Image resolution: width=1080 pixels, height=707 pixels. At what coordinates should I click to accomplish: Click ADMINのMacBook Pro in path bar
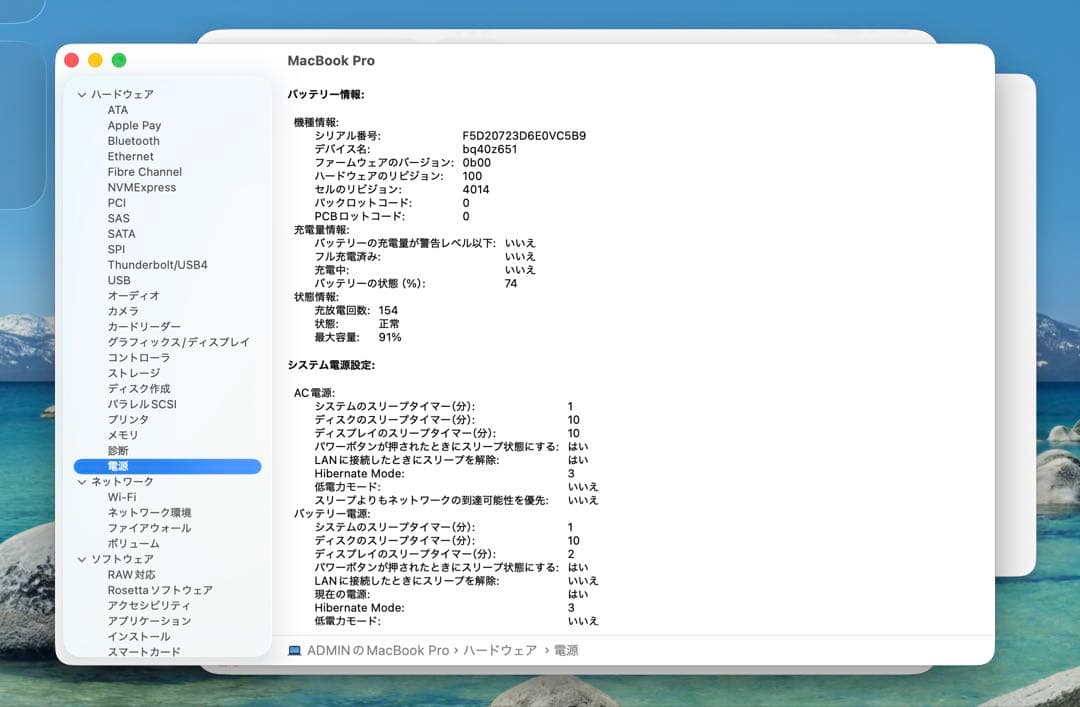coord(377,650)
